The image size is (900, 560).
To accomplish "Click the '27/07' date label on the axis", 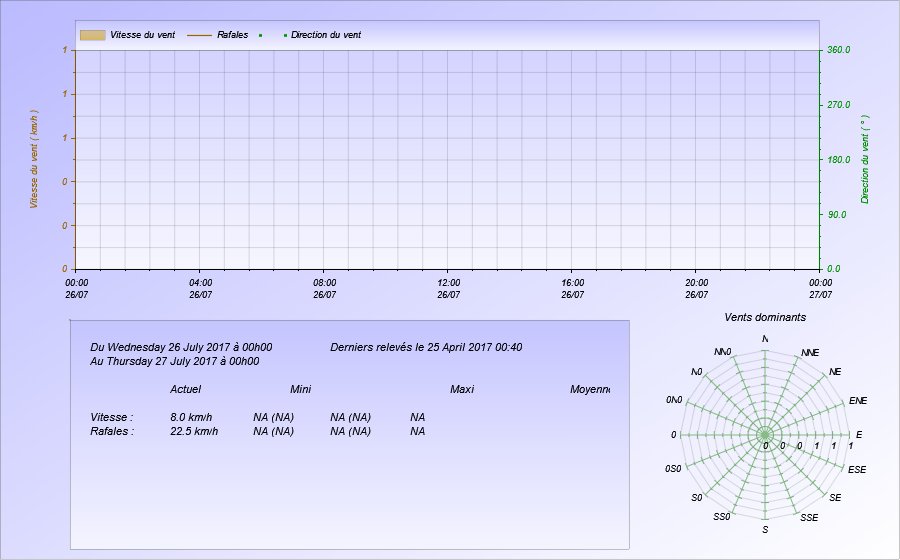I will coord(820,295).
